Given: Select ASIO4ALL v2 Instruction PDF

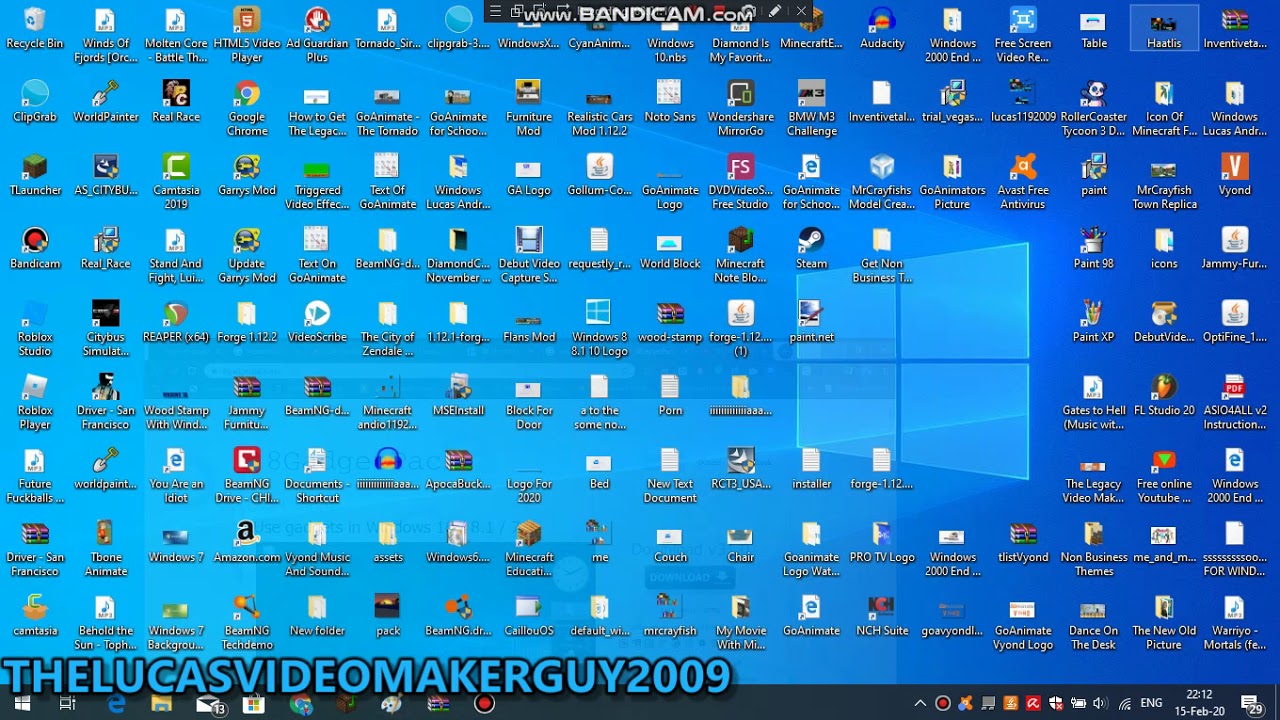Looking at the screenshot, I should click(x=1235, y=402).
